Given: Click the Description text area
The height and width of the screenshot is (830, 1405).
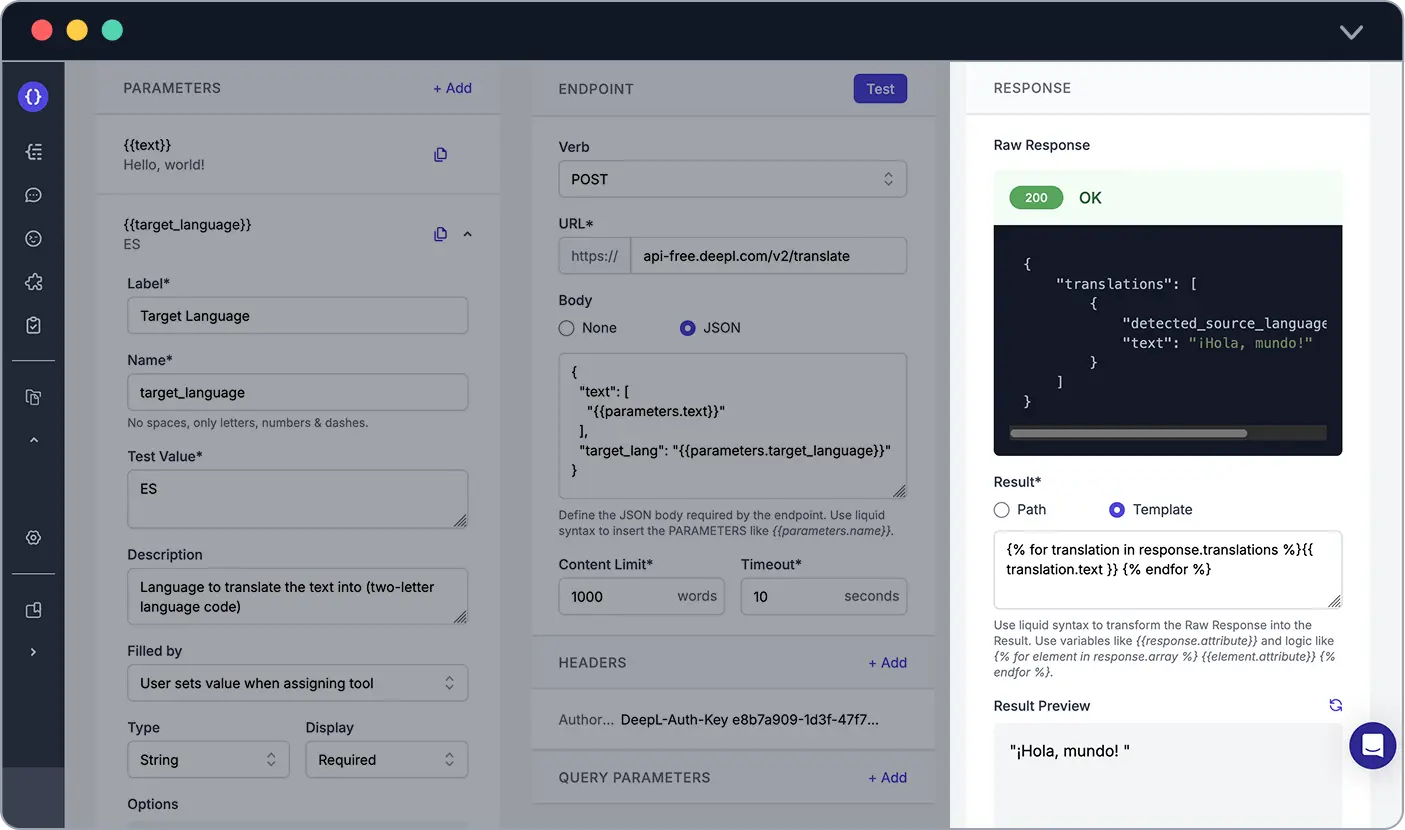Looking at the screenshot, I should (297, 597).
